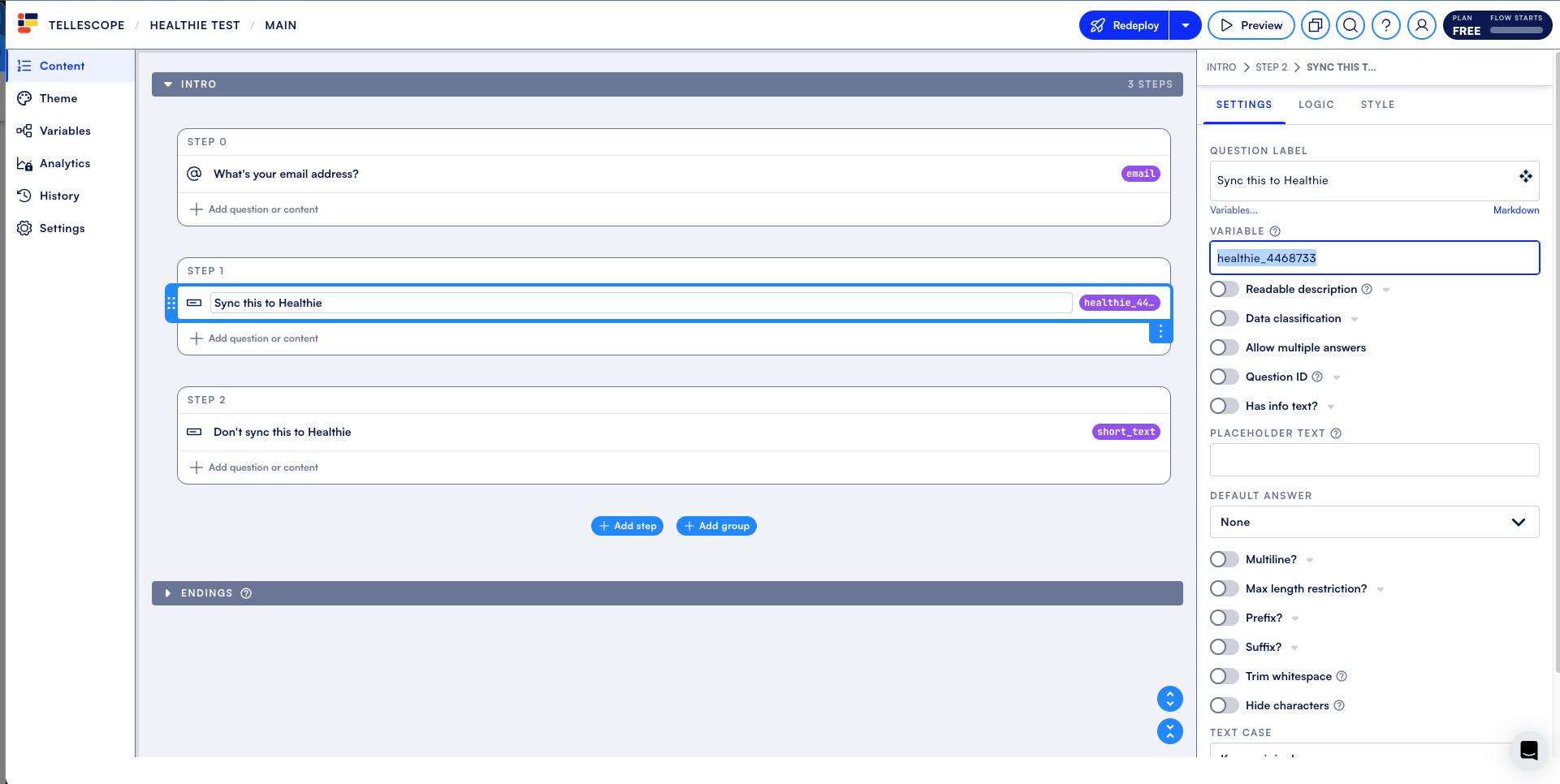Click short text icon on Don't sync row
1560x784 pixels.
coord(194,432)
